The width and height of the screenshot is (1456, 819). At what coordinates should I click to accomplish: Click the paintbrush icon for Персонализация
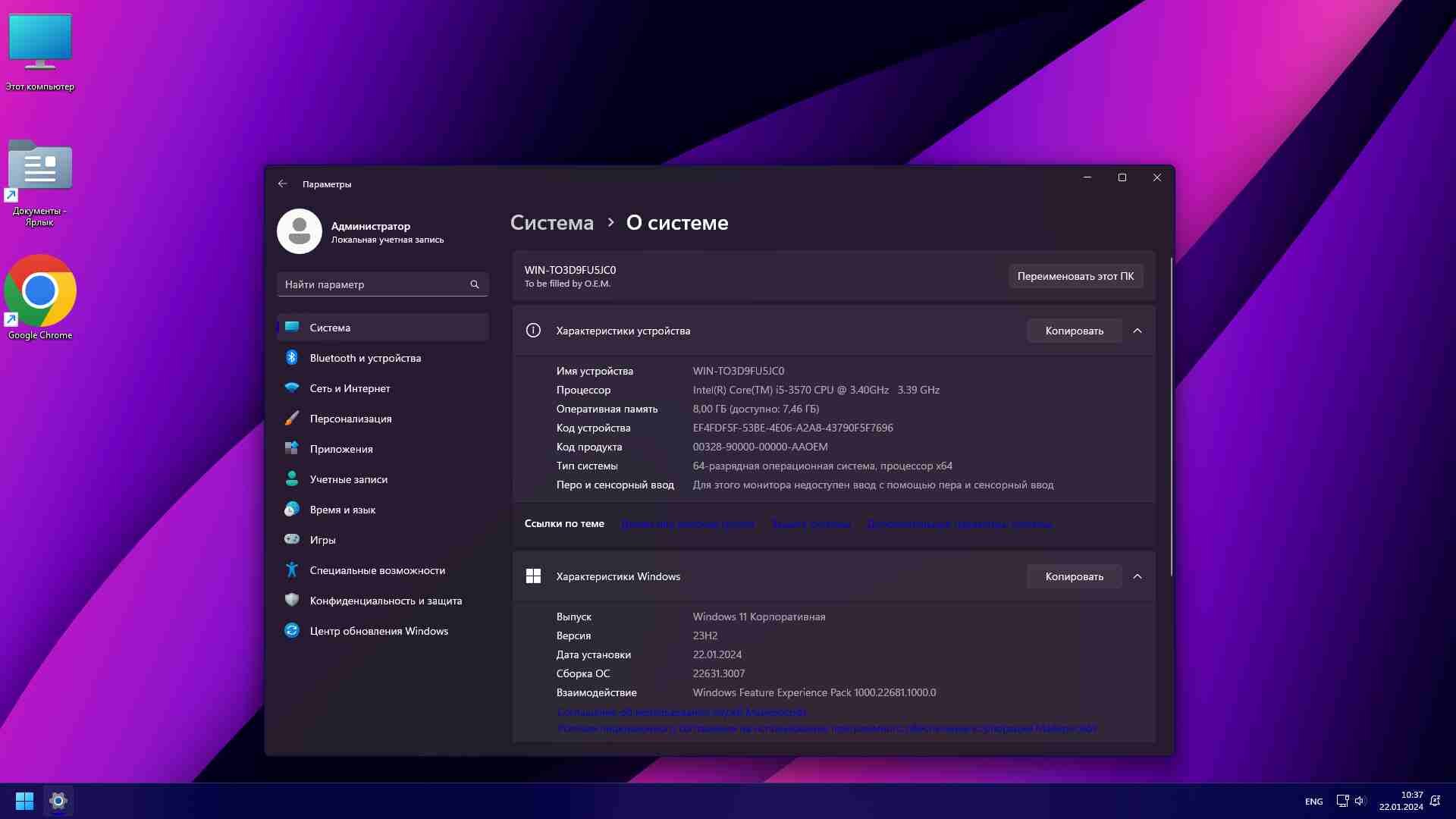[292, 418]
